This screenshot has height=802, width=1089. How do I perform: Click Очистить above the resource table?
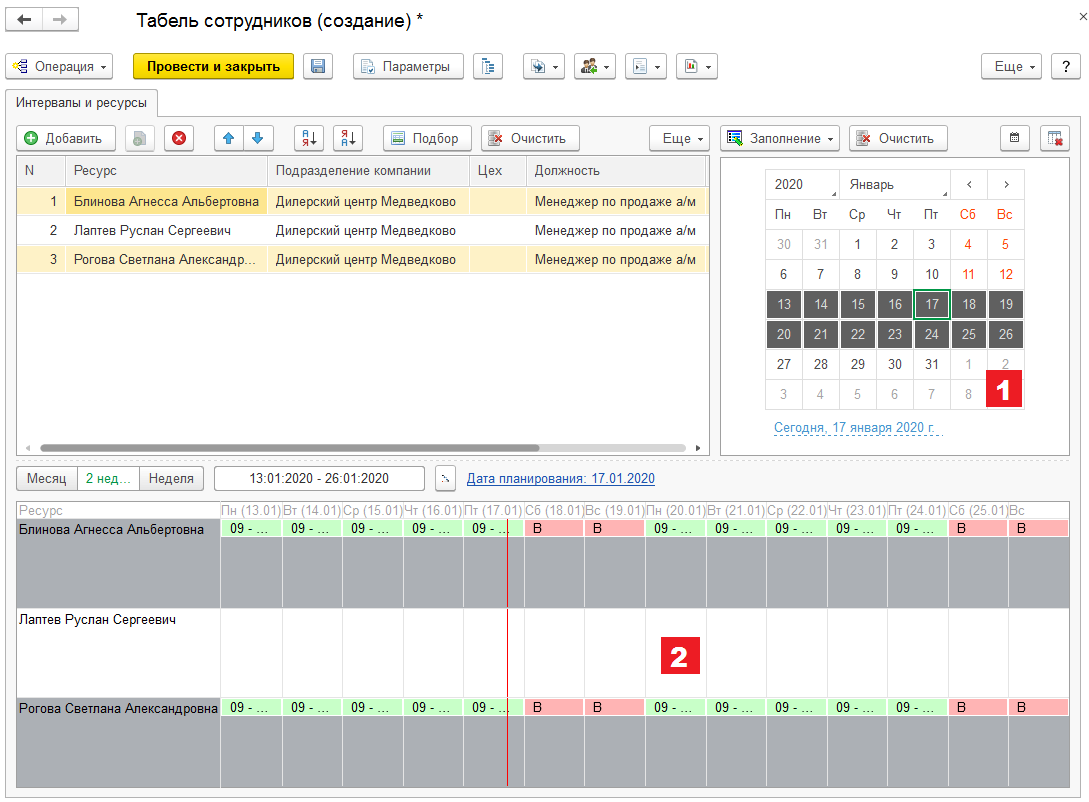(x=531, y=138)
